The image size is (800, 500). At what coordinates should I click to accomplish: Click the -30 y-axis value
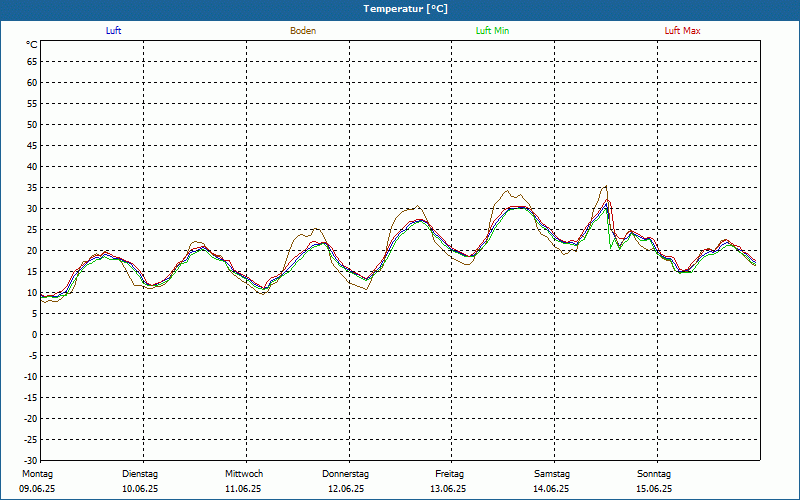[x=30, y=461]
